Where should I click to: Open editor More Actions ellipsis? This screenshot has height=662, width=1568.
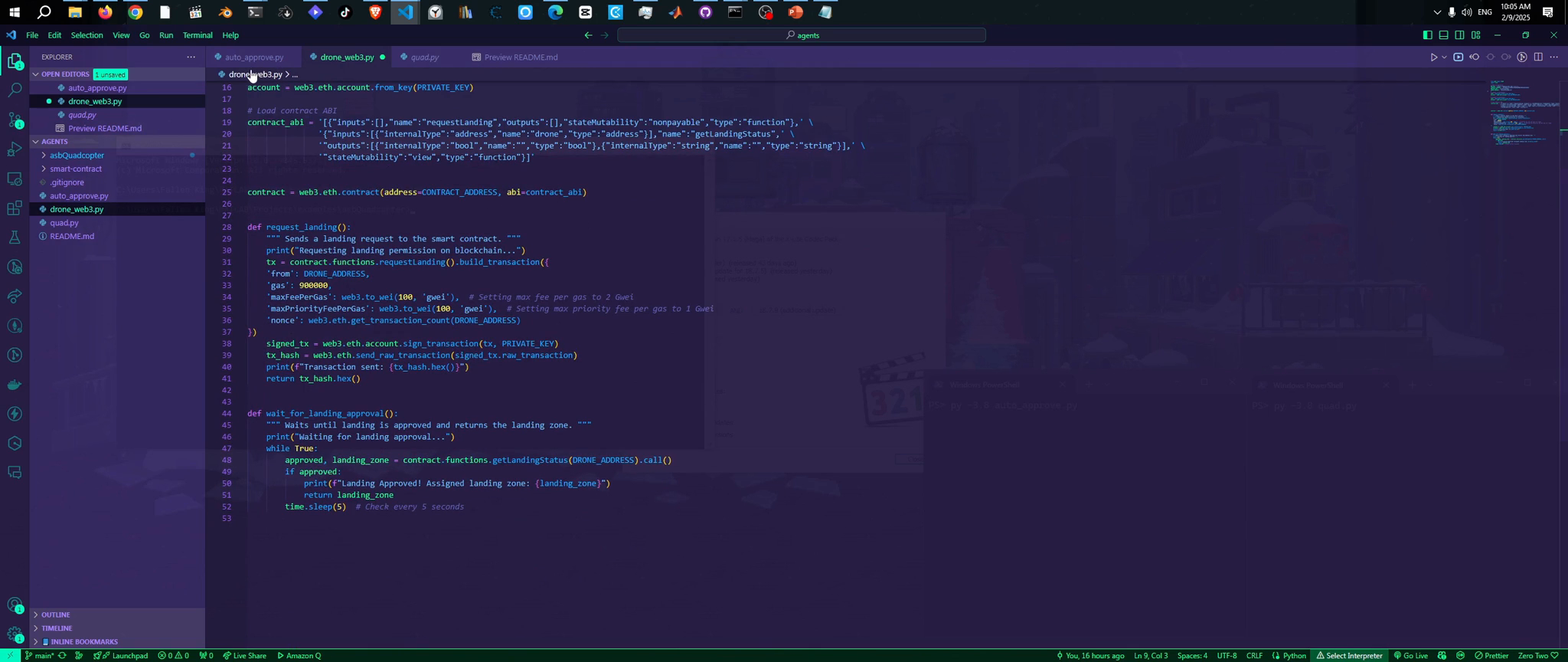point(1553,57)
